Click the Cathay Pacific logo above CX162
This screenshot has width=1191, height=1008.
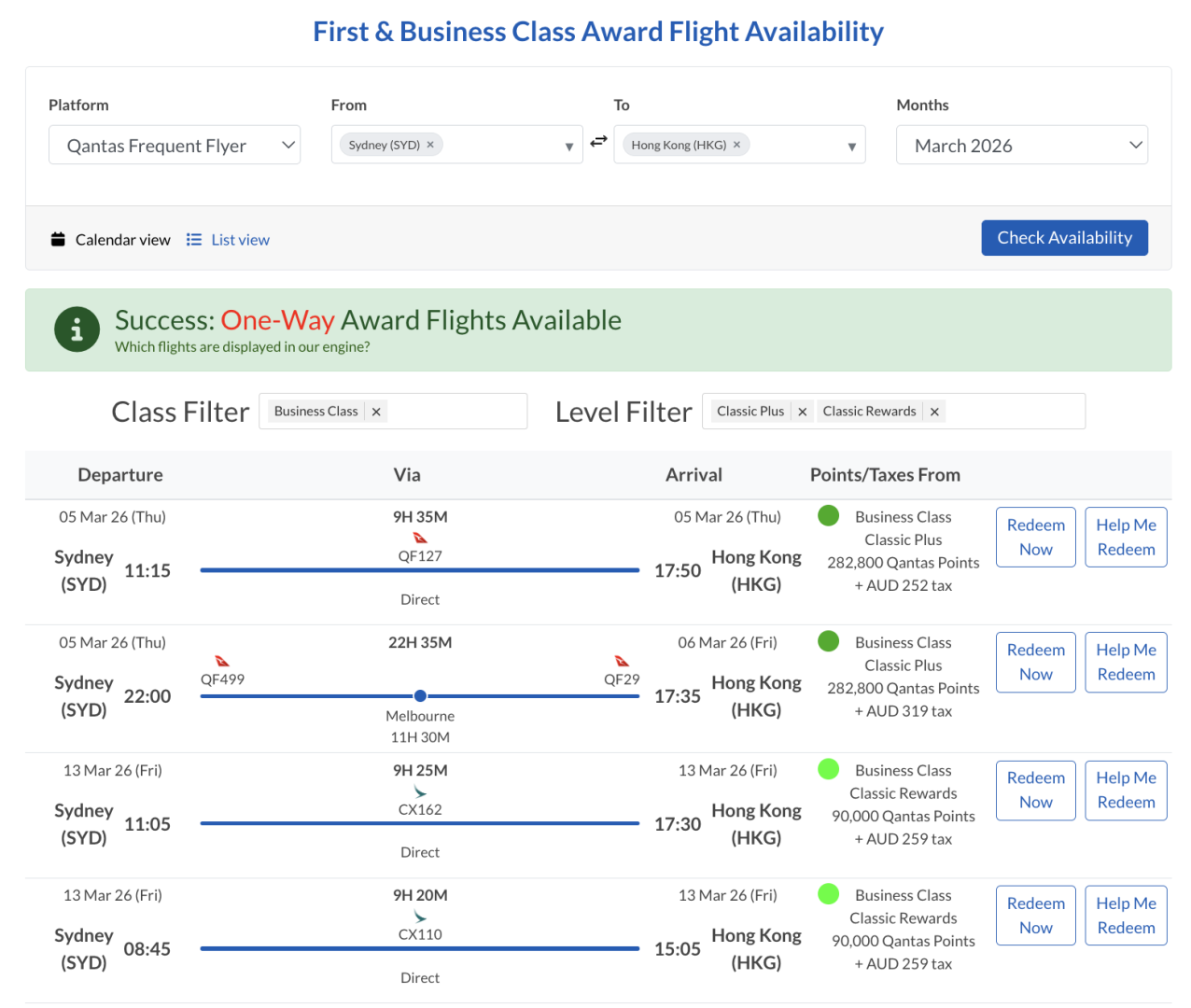tap(420, 791)
